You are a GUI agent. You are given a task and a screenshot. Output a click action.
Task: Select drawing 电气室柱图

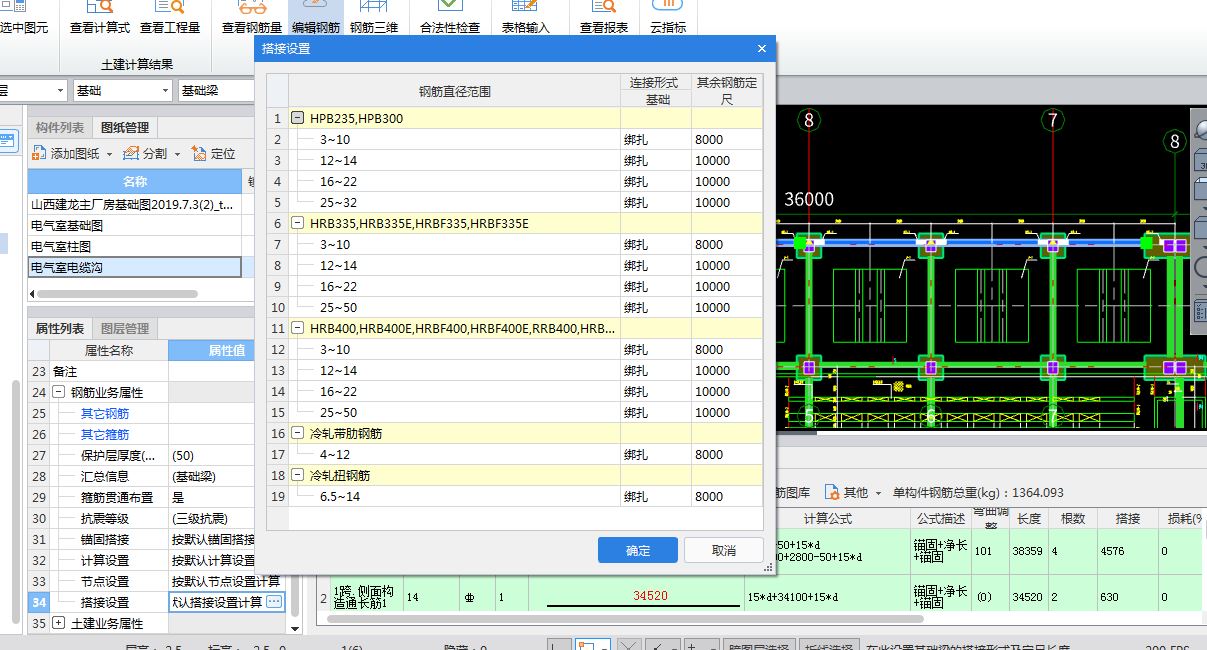[135, 246]
